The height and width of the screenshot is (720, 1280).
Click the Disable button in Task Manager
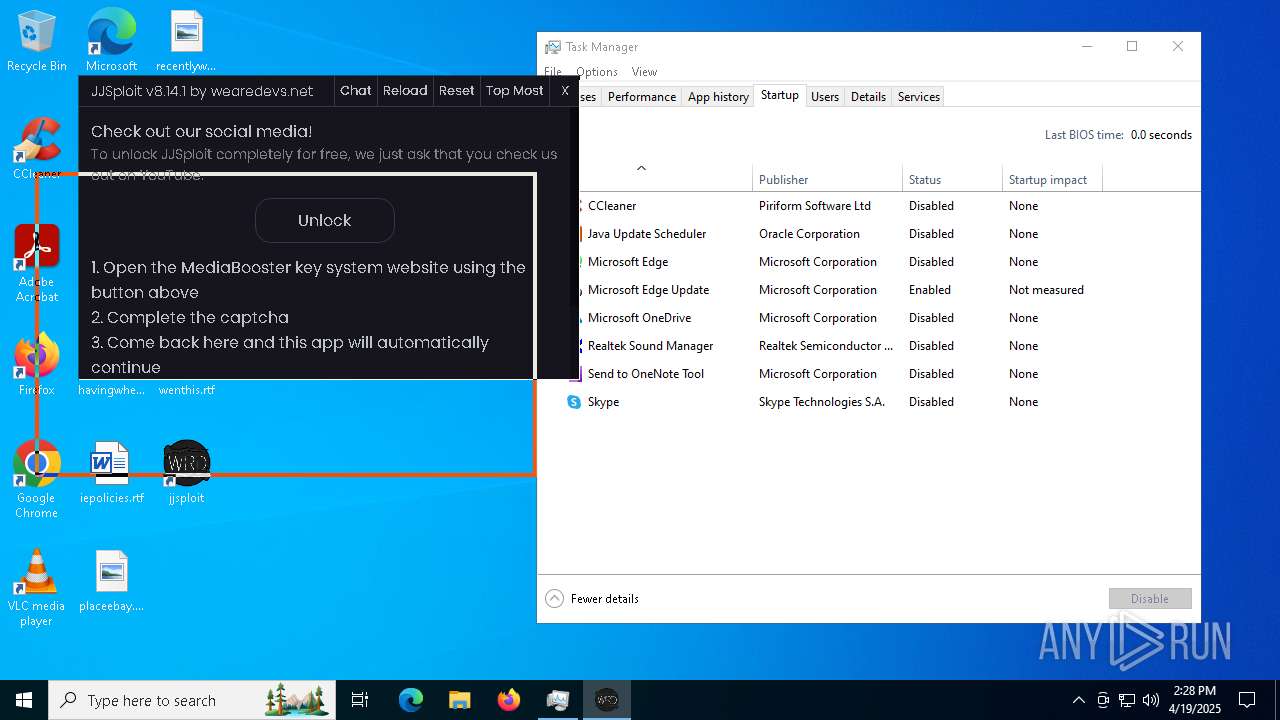[1150, 599]
